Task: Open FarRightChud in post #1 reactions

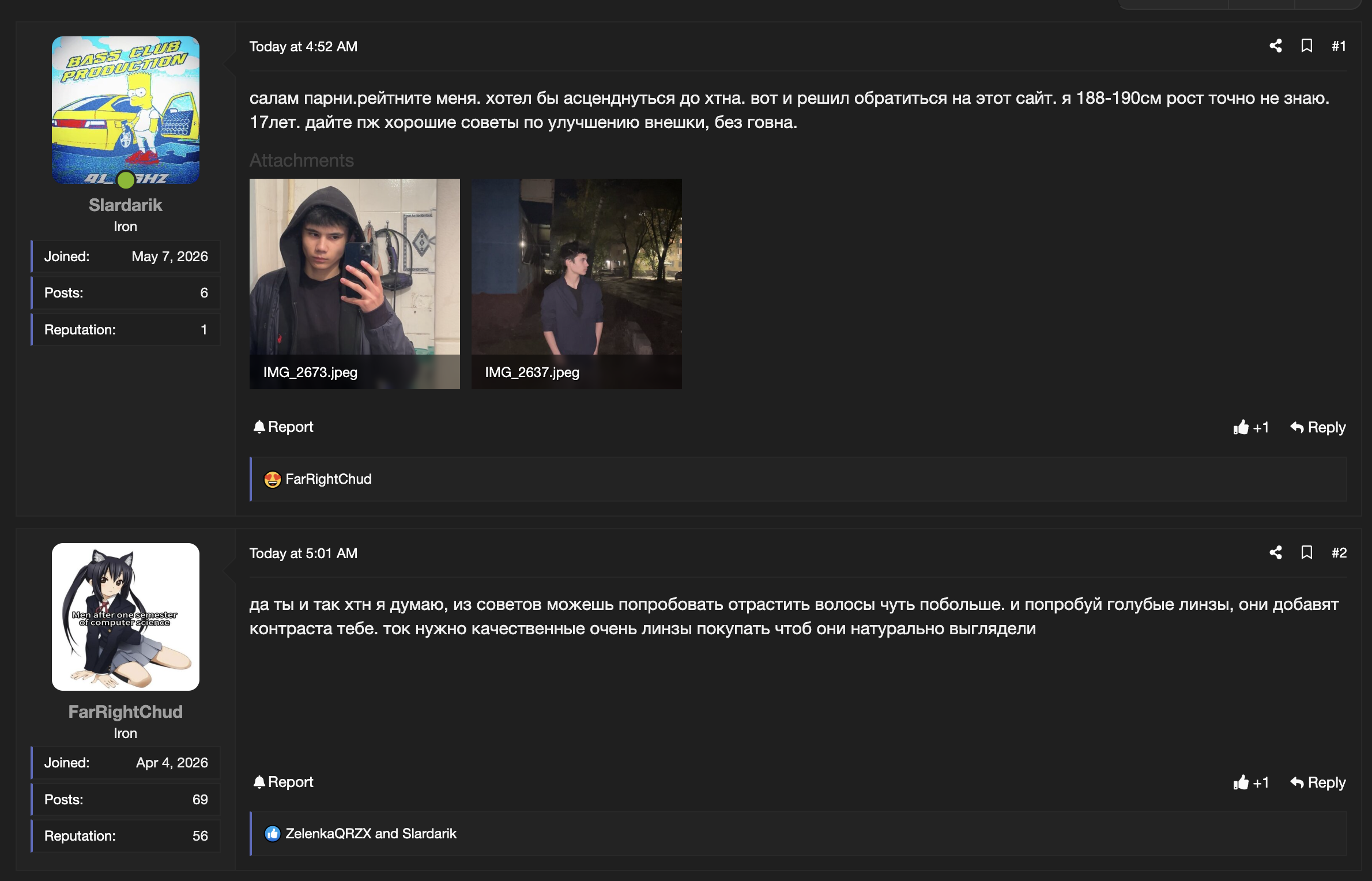Action: pyautogui.click(x=329, y=479)
